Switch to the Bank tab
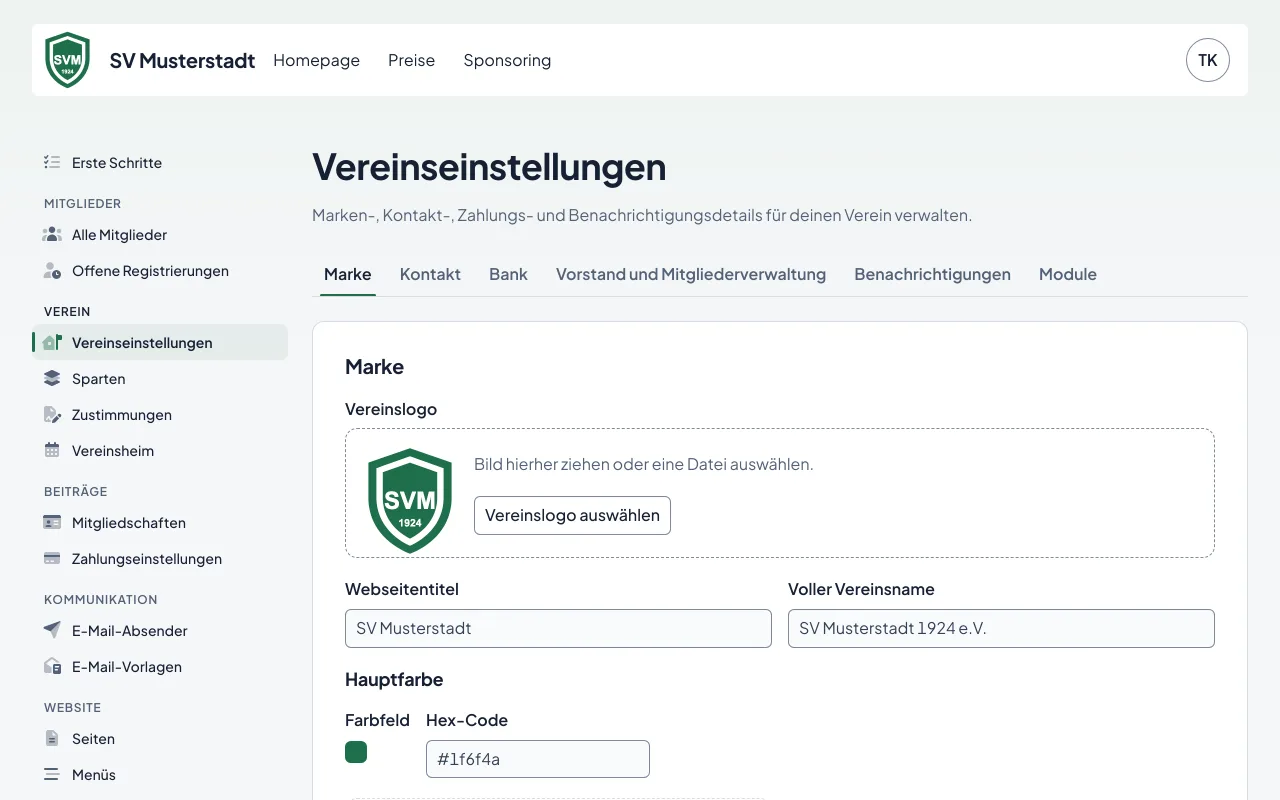This screenshot has height=800, width=1280. pos(508,274)
